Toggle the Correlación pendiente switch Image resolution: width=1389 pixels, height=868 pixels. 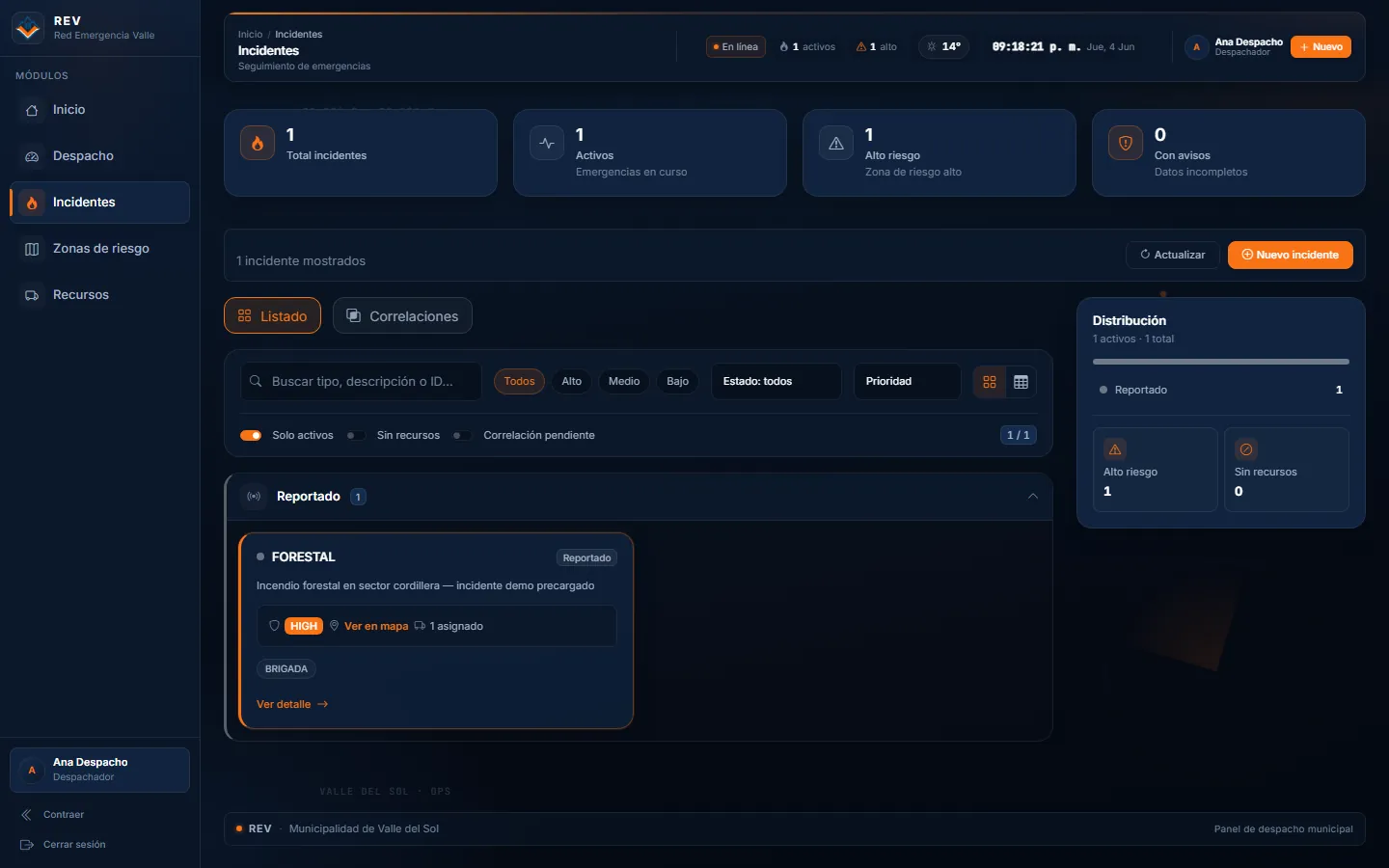[x=462, y=435]
